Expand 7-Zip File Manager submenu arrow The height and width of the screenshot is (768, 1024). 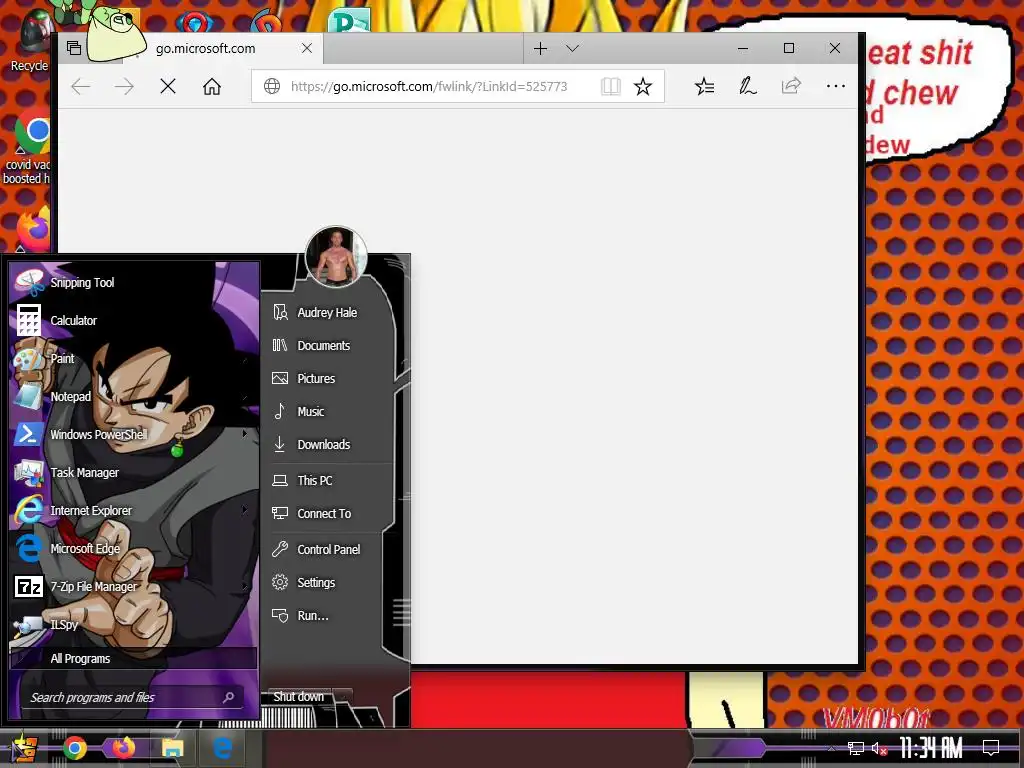245,586
